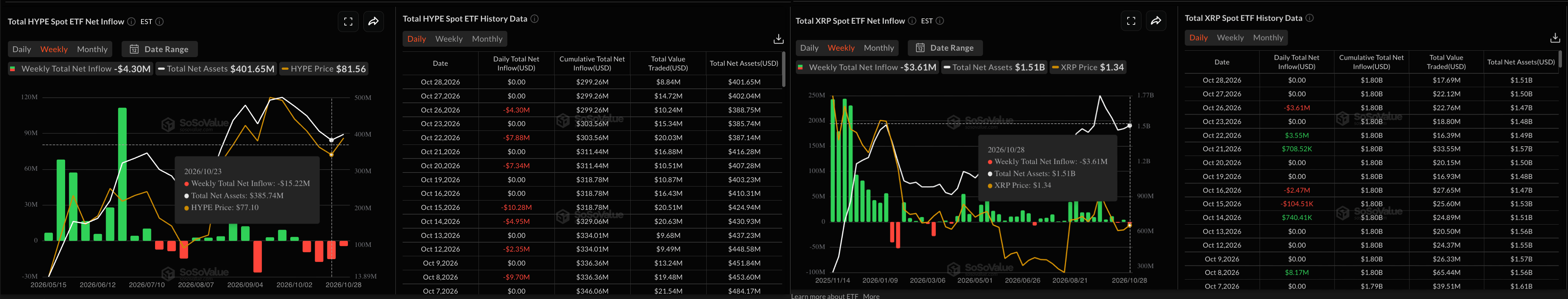This screenshot has height=299, width=1568.
Task: Click the $17.69M traded value in the XRP table
Action: (1446, 80)
